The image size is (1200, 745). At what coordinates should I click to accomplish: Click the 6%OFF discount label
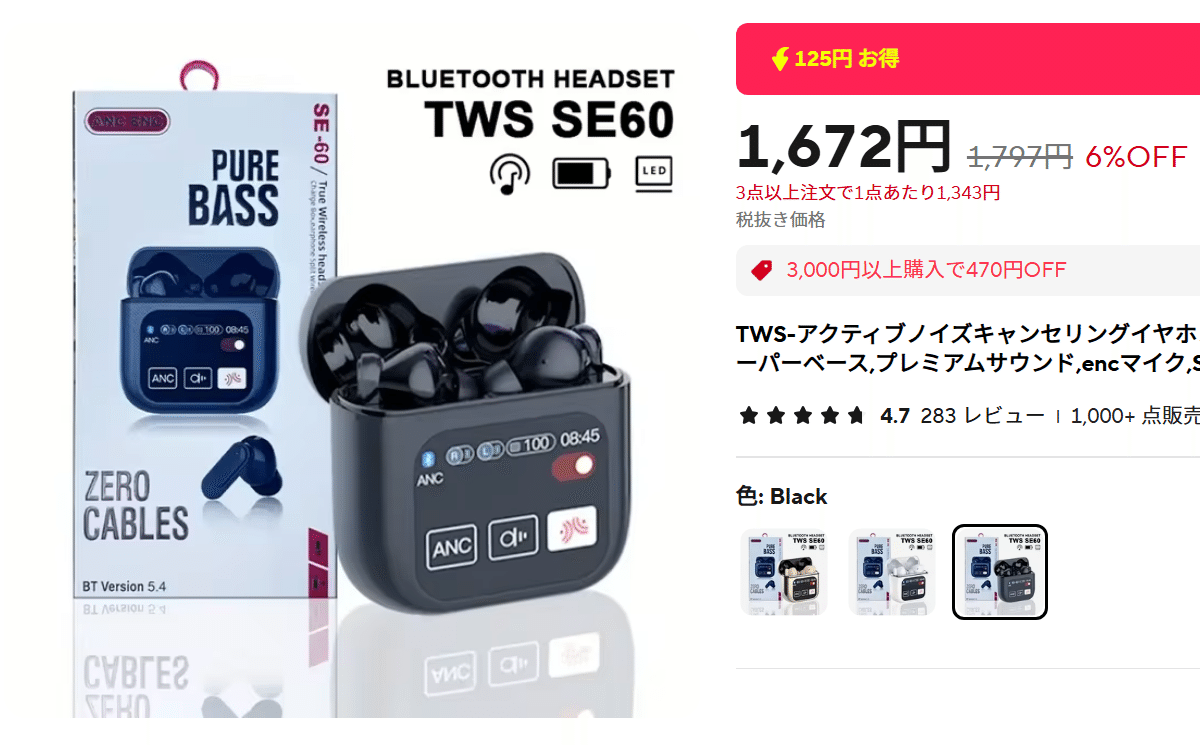[1136, 156]
